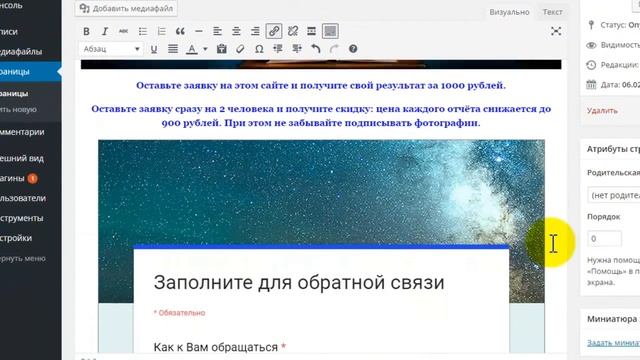640x360 pixels.
Task: Underline the selected text
Action: (154, 49)
